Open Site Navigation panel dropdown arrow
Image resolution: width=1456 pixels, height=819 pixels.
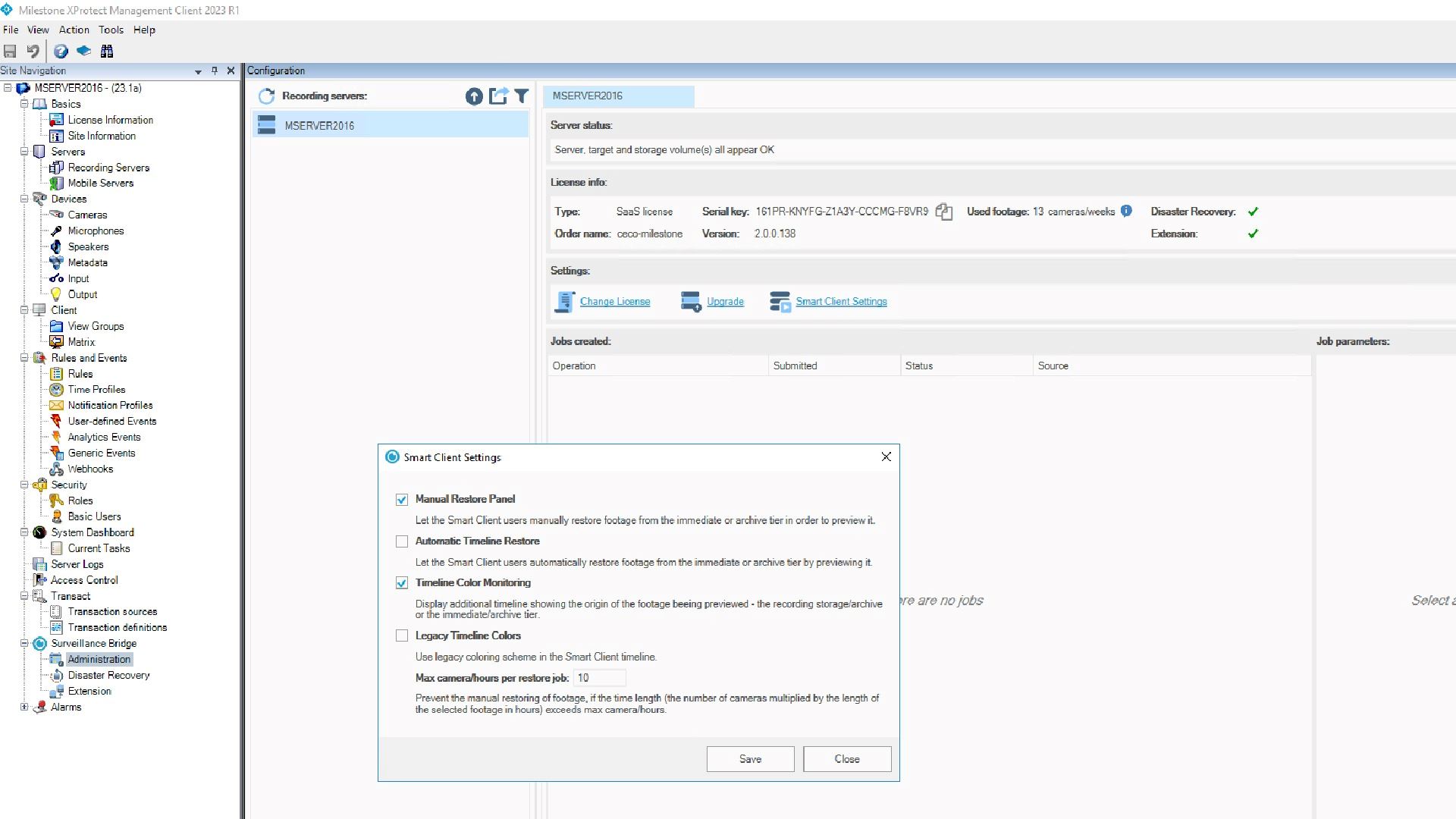click(198, 71)
